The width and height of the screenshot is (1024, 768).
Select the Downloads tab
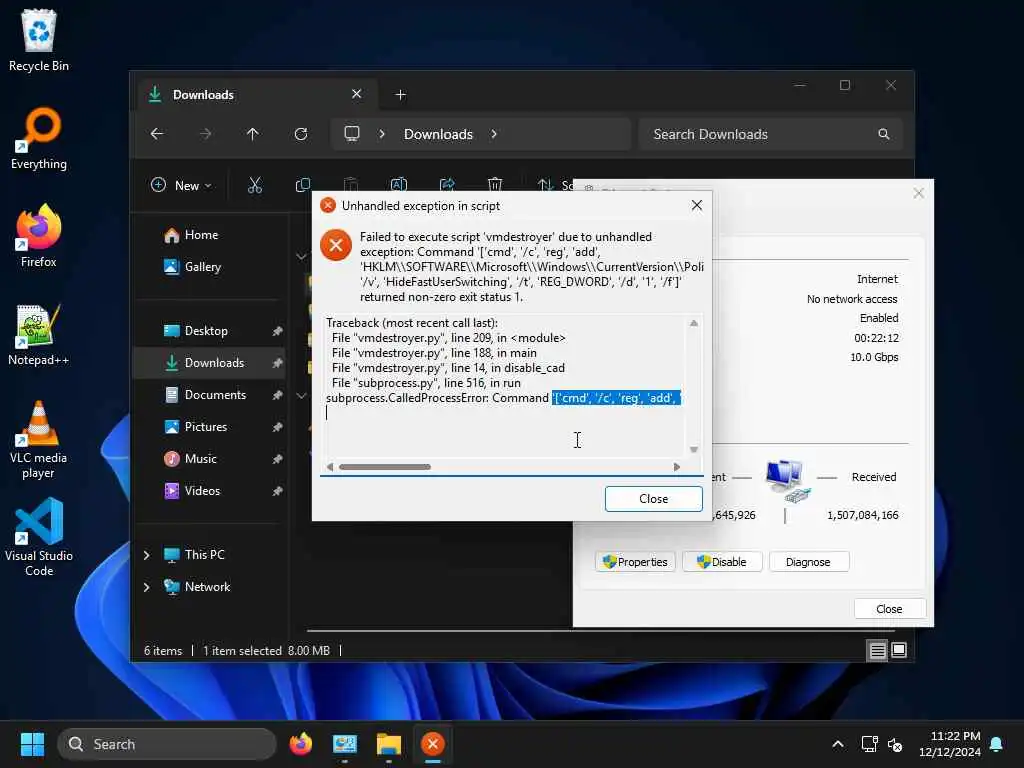[x=255, y=95]
